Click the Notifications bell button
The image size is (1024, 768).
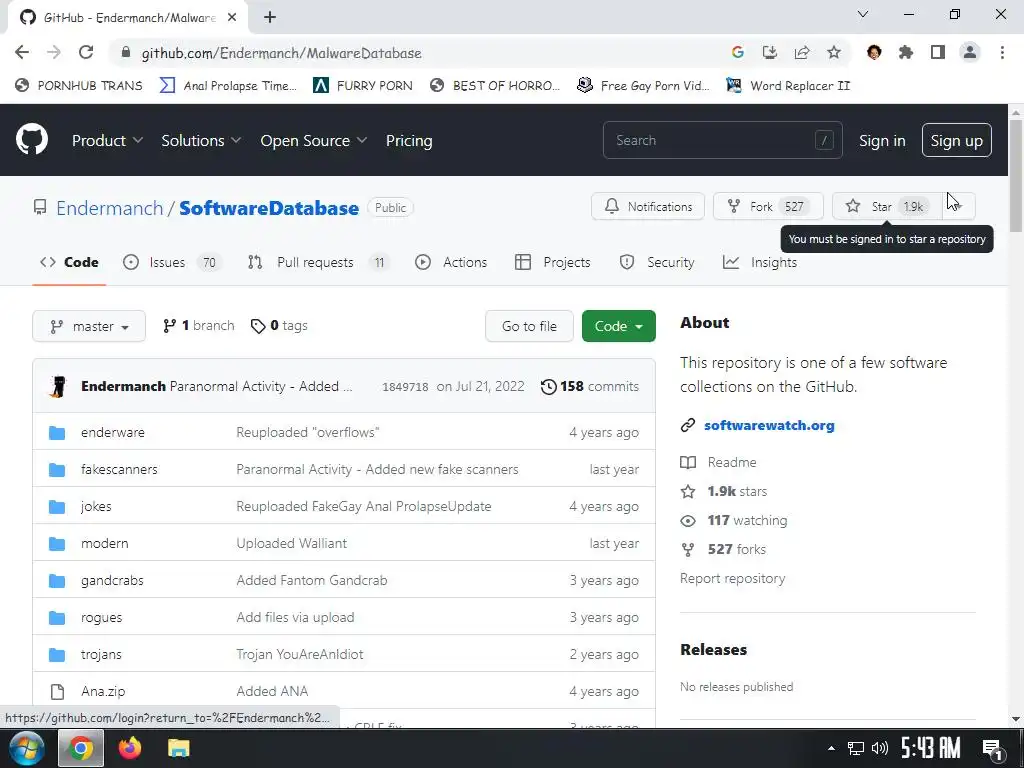[x=648, y=206]
